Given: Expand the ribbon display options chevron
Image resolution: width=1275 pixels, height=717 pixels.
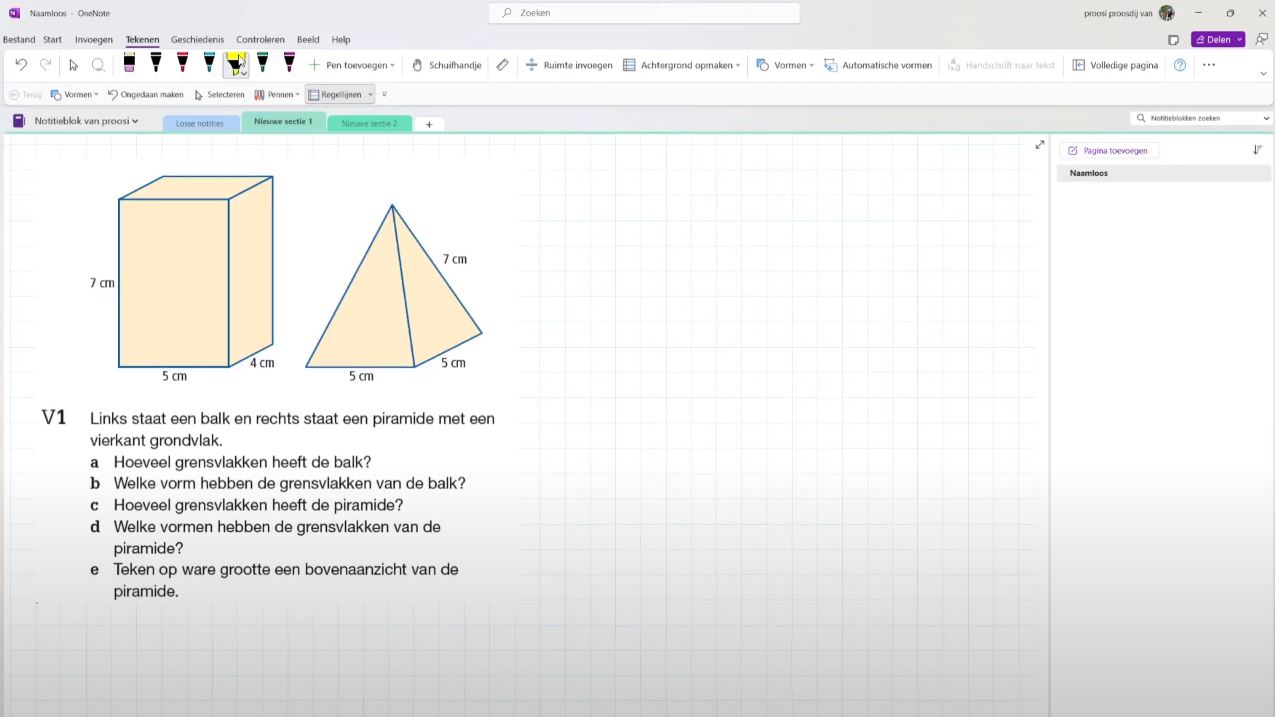Looking at the screenshot, I should (1263, 74).
